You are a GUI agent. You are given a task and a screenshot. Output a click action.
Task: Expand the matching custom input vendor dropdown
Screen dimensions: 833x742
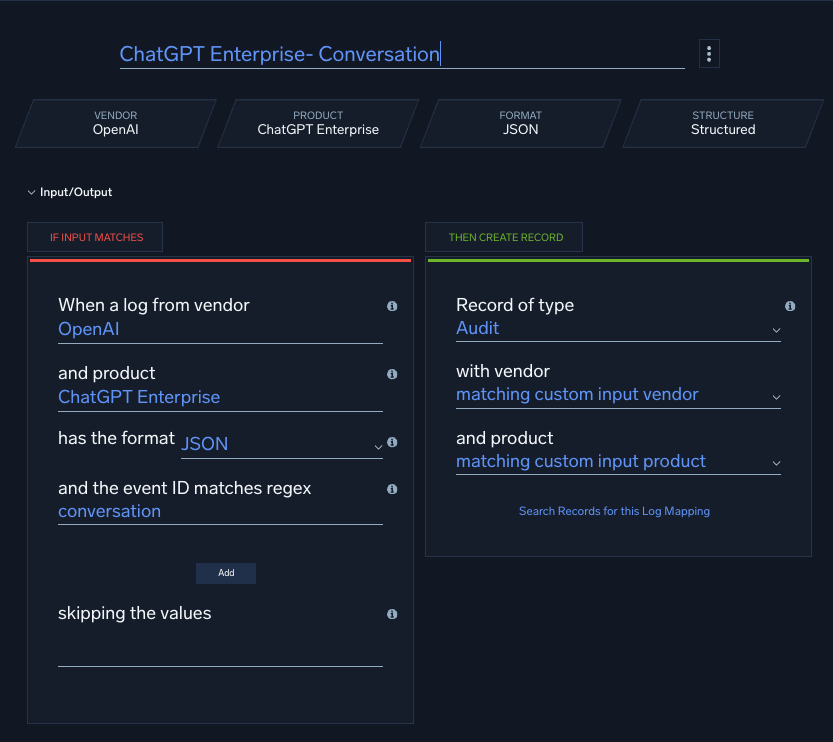(x=617, y=395)
